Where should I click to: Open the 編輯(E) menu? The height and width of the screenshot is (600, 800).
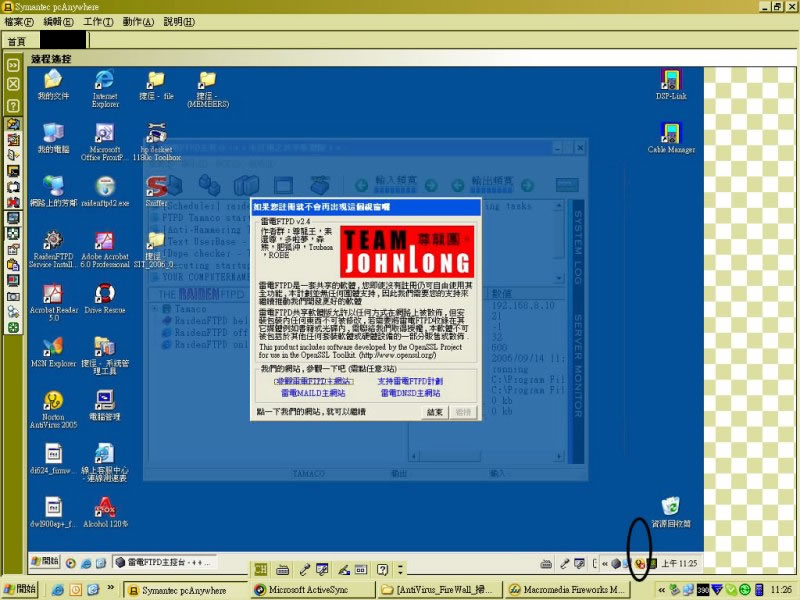click(59, 22)
